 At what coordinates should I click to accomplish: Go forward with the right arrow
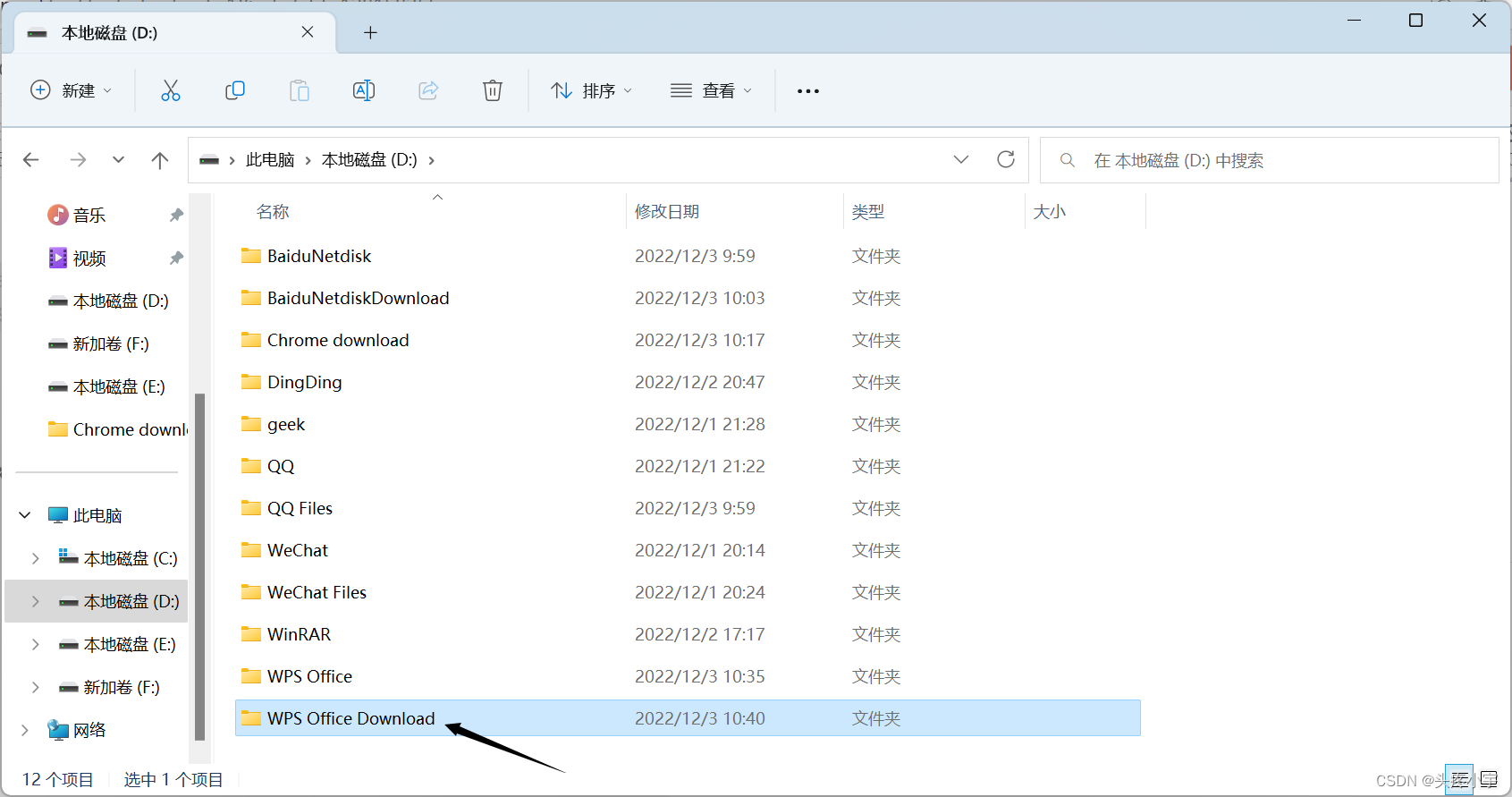78,160
